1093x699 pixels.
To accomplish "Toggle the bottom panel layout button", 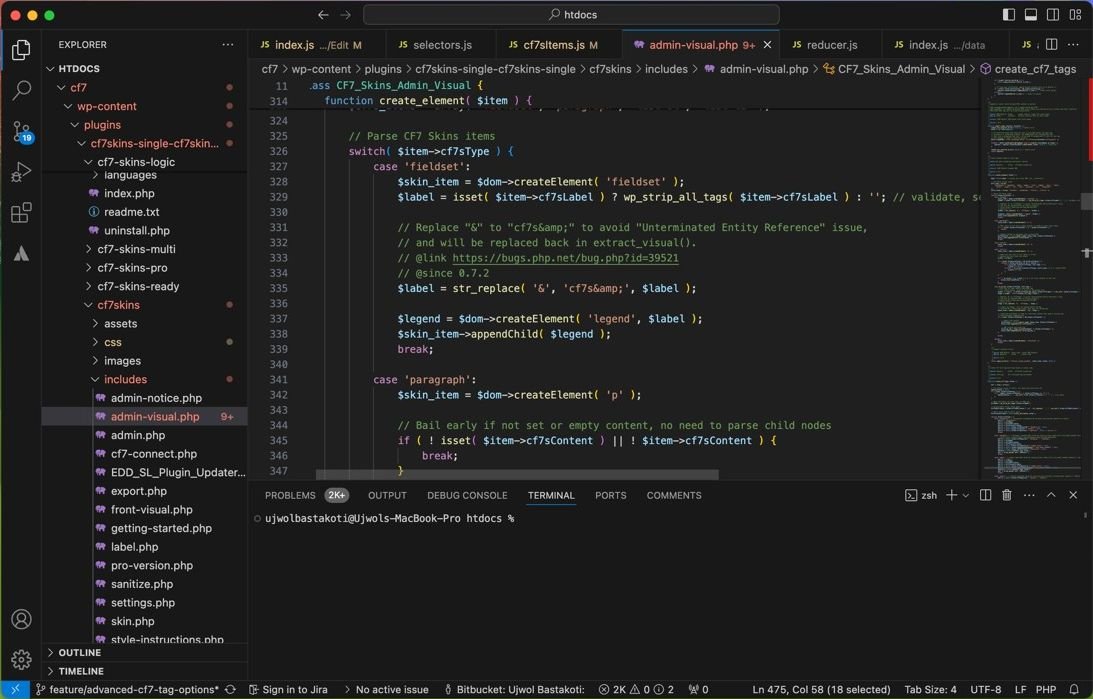I will click(1030, 15).
